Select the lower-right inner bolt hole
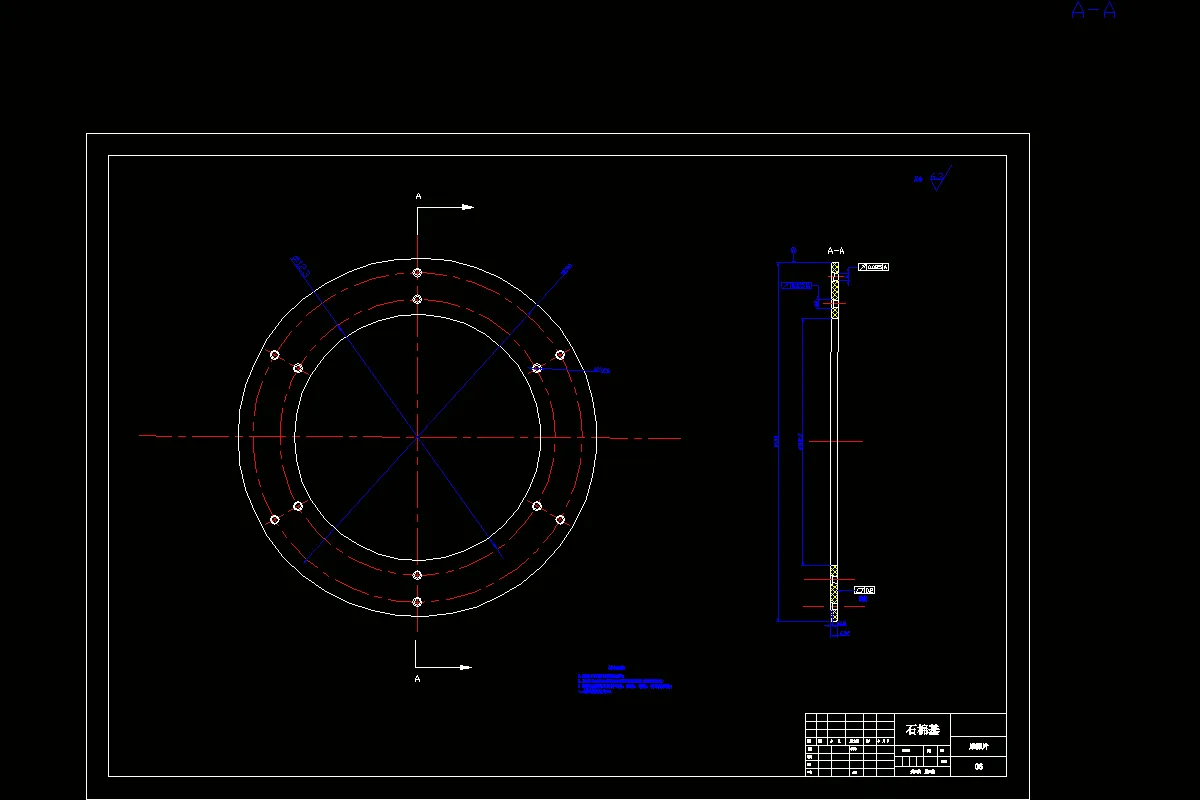 537,506
